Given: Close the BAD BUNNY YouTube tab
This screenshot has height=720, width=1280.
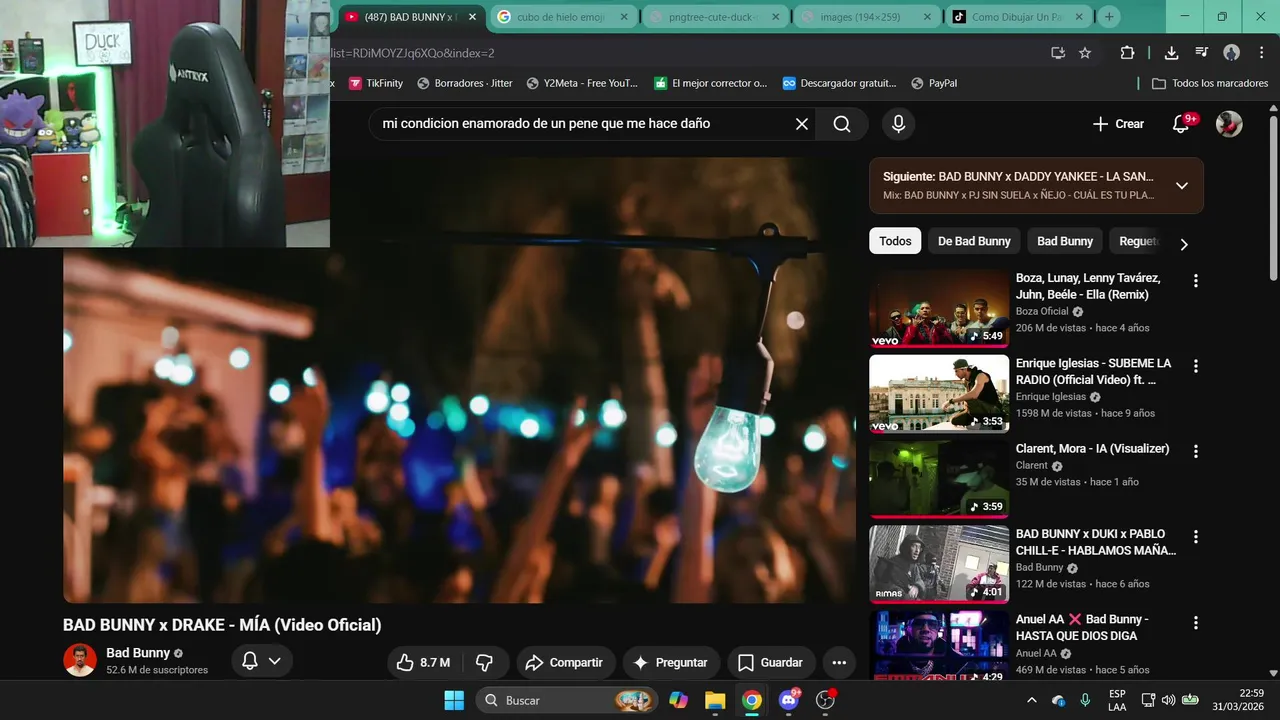Looking at the screenshot, I should coord(472,17).
